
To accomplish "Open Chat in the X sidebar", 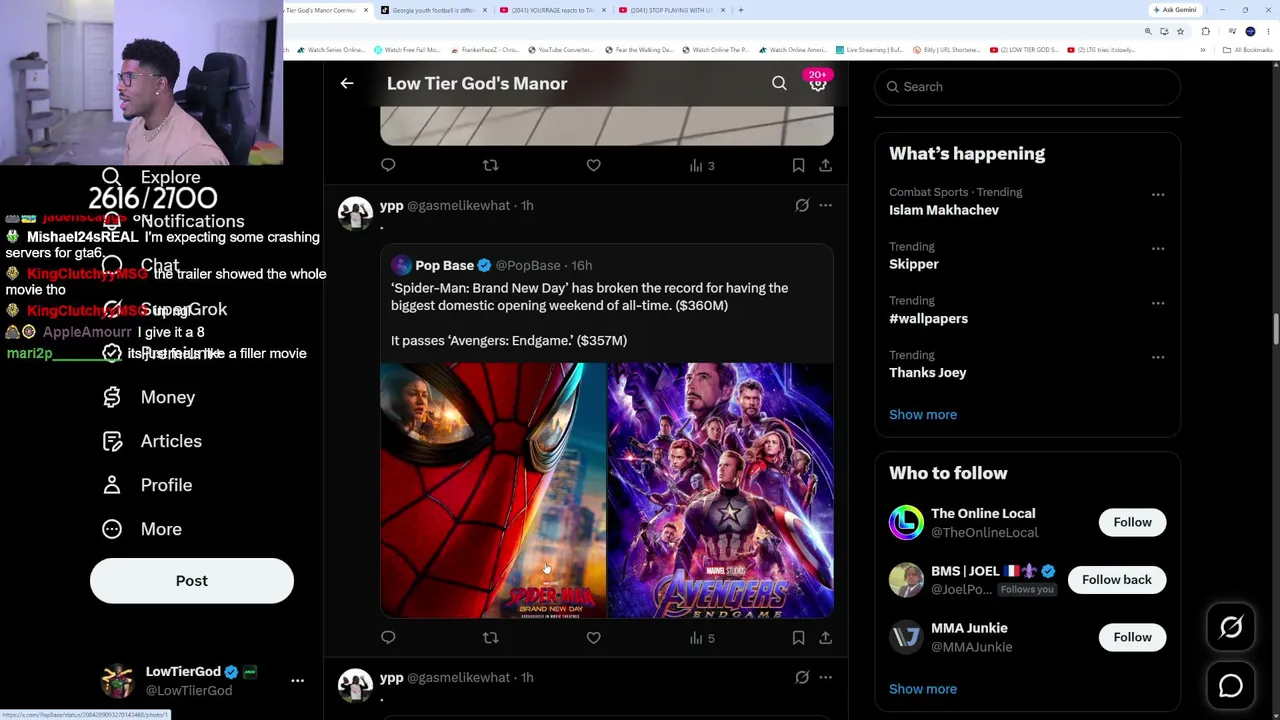I will tap(142, 265).
